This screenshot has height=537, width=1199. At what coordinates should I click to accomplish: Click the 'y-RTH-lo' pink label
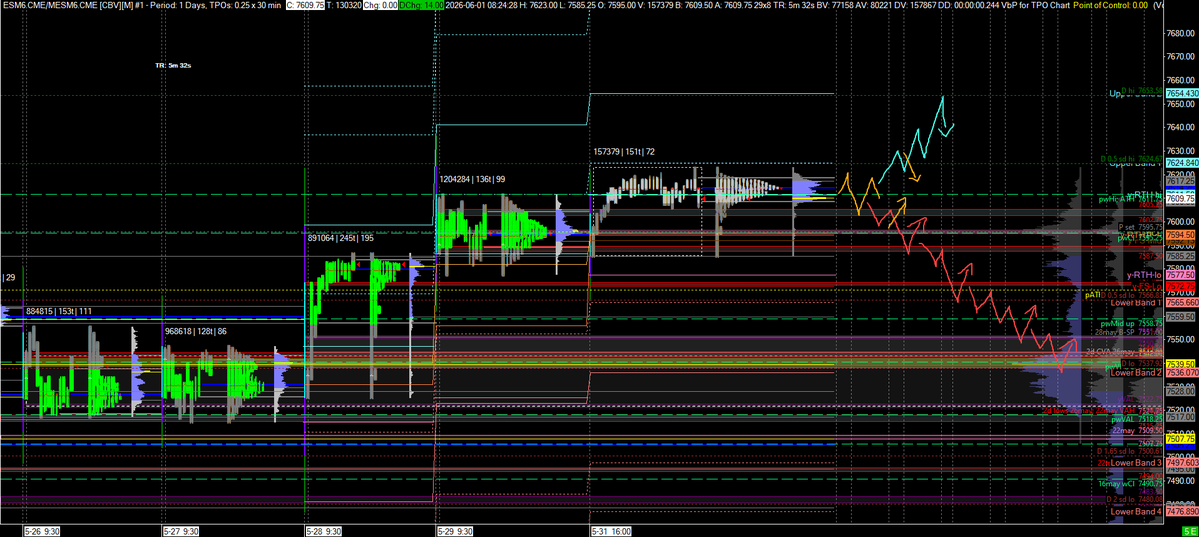[x=1145, y=275]
